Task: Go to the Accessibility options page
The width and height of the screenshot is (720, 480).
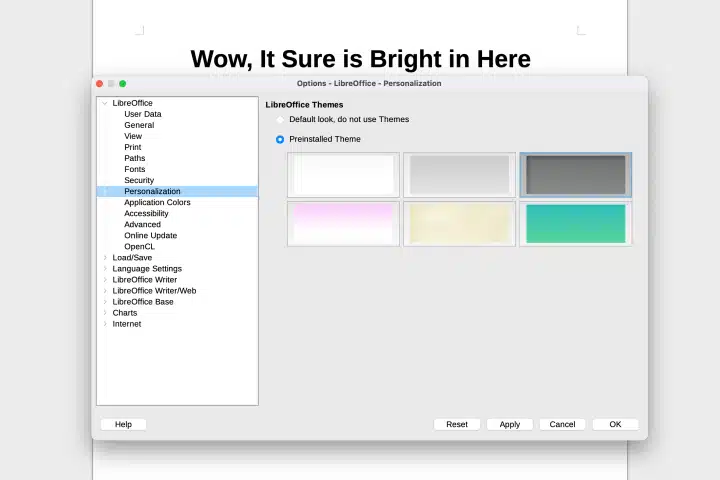Action: click(146, 214)
